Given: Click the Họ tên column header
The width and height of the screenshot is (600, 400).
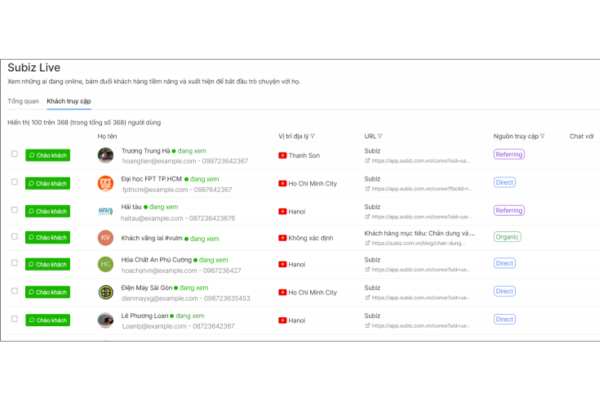Looking at the screenshot, I should click(x=107, y=136).
